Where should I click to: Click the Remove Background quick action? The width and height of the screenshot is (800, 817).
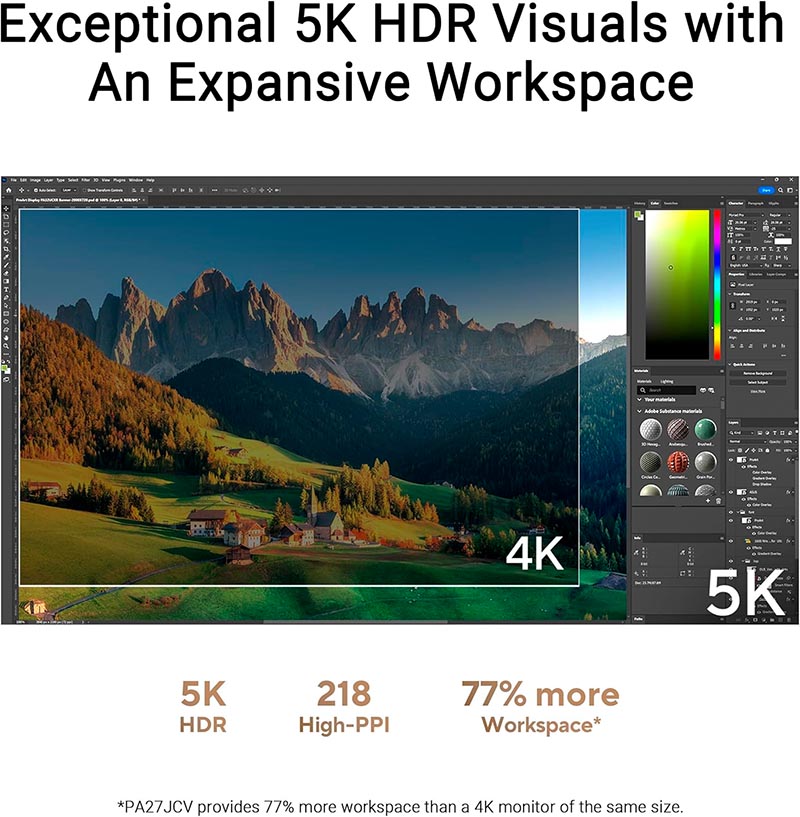(x=757, y=374)
